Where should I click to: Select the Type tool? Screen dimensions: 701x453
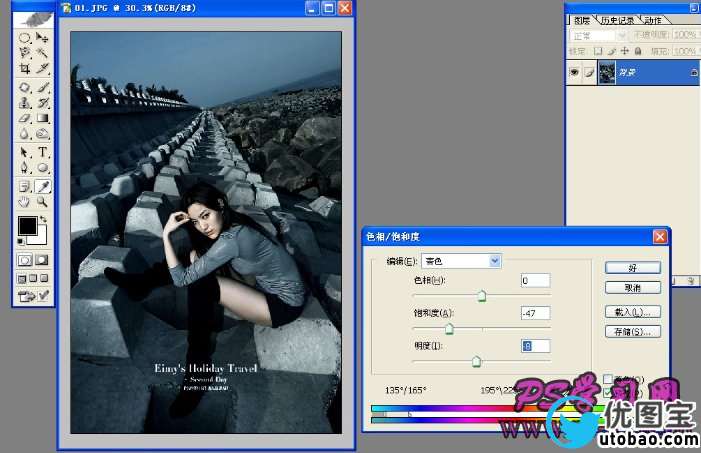coord(42,152)
